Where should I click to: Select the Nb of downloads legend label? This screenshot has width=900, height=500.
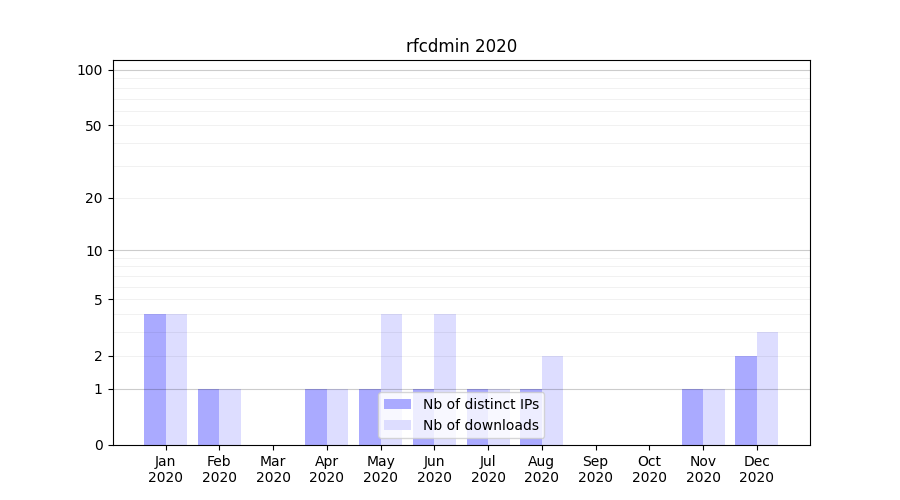(480, 425)
